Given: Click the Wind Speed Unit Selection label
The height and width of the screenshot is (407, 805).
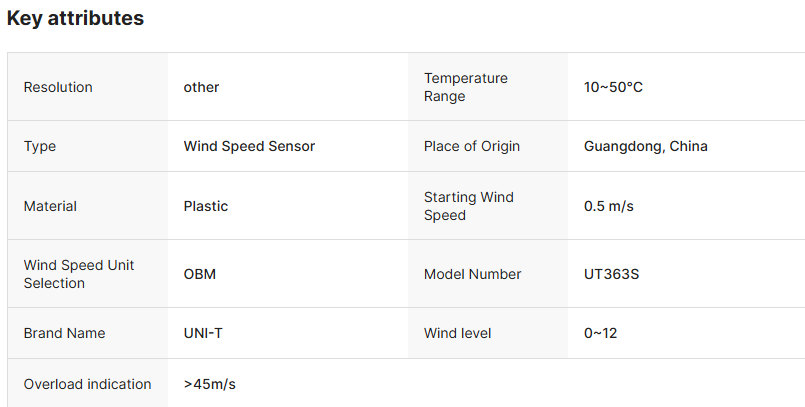Looking at the screenshot, I should (x=79, y=274).
